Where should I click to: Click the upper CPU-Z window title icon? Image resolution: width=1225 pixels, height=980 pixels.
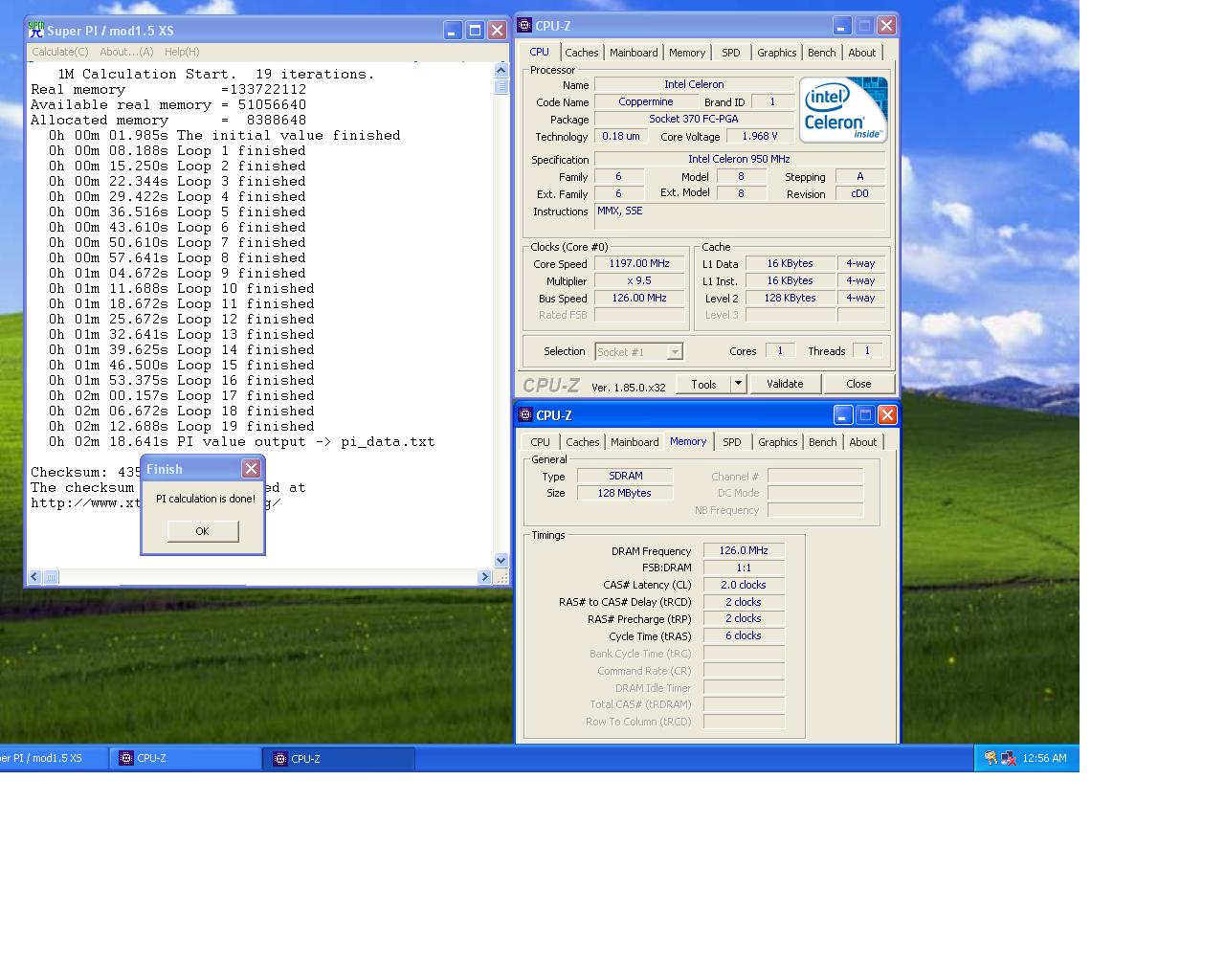(524, 26)
